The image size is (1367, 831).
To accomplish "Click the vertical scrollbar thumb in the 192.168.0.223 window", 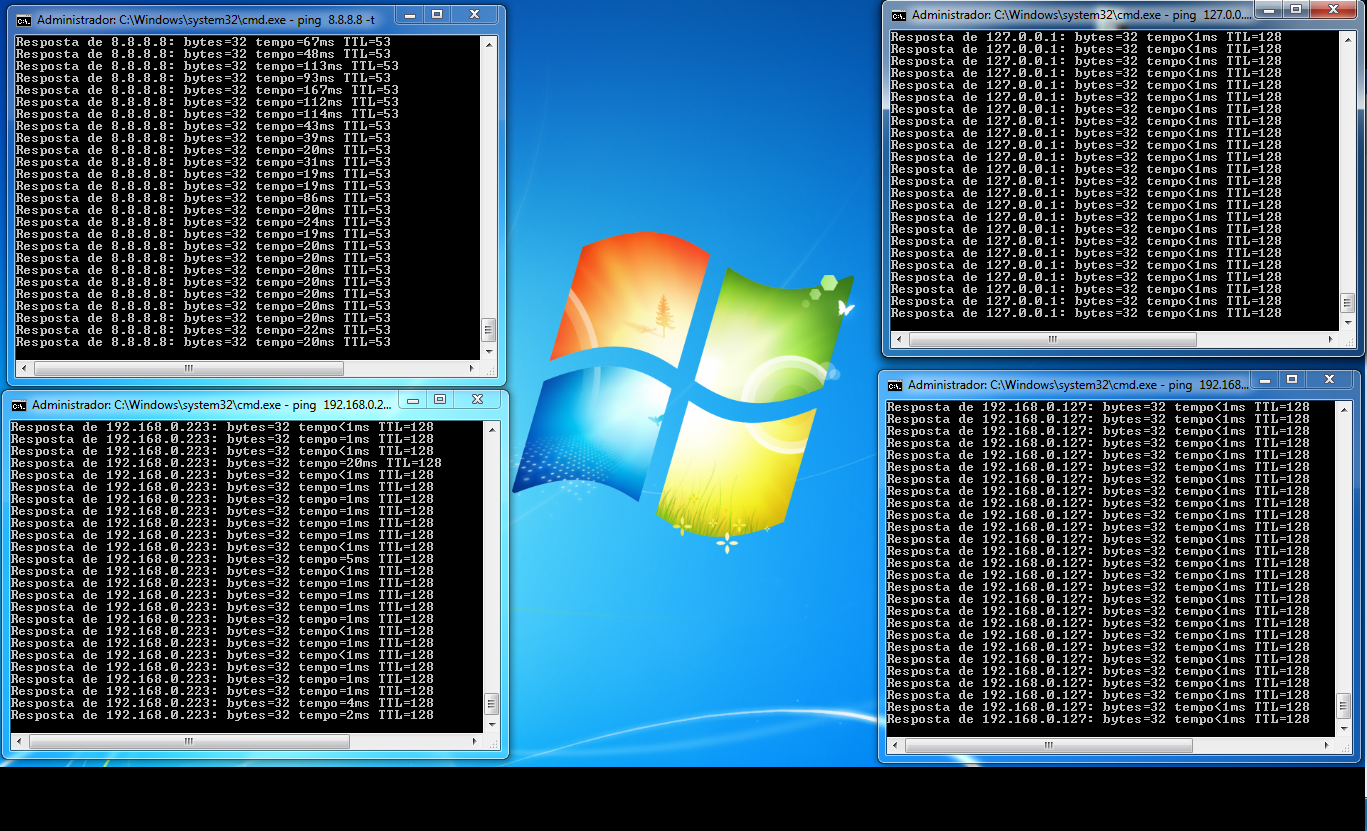I will tap(491, 703).
